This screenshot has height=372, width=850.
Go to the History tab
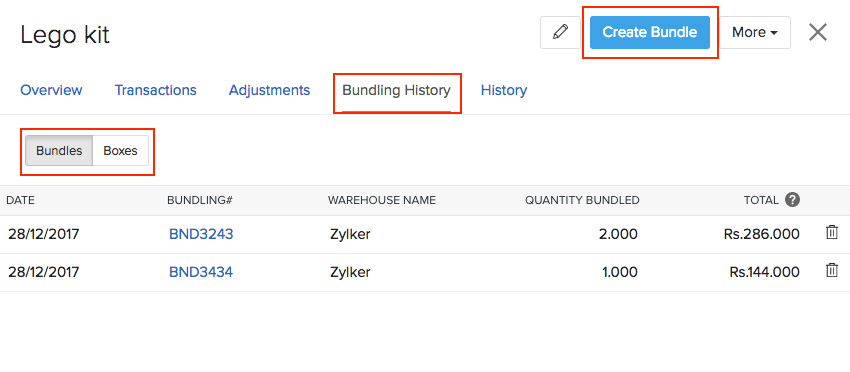tap(504, 90)
